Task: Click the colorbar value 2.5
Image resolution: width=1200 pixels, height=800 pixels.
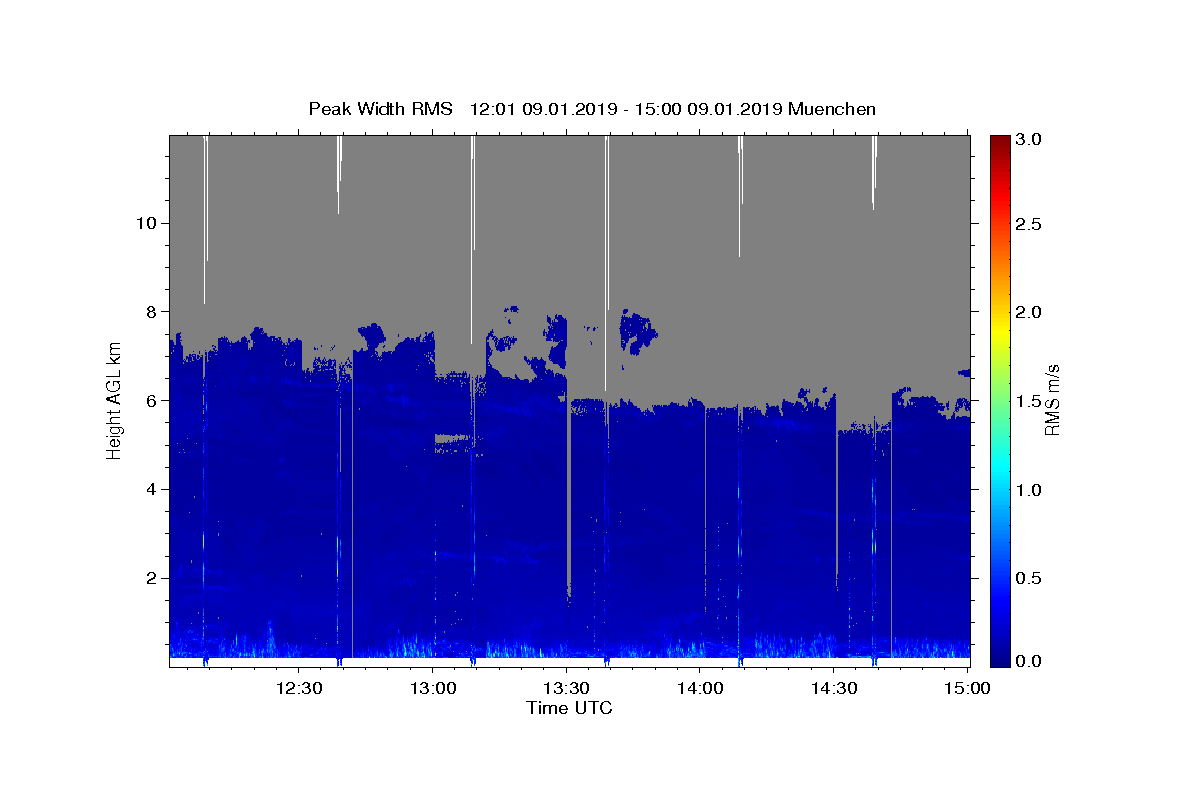Action: click(1030, 224)
